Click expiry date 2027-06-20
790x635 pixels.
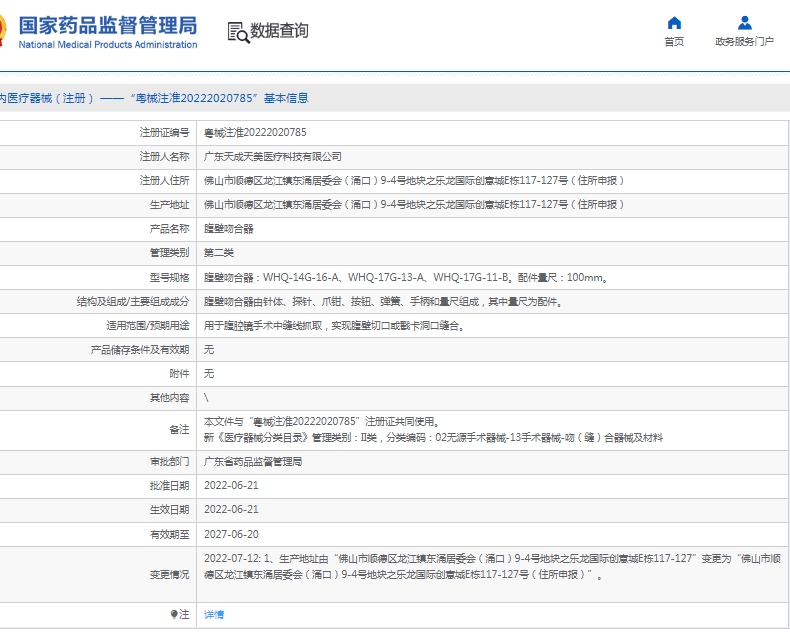pos(231,534)
